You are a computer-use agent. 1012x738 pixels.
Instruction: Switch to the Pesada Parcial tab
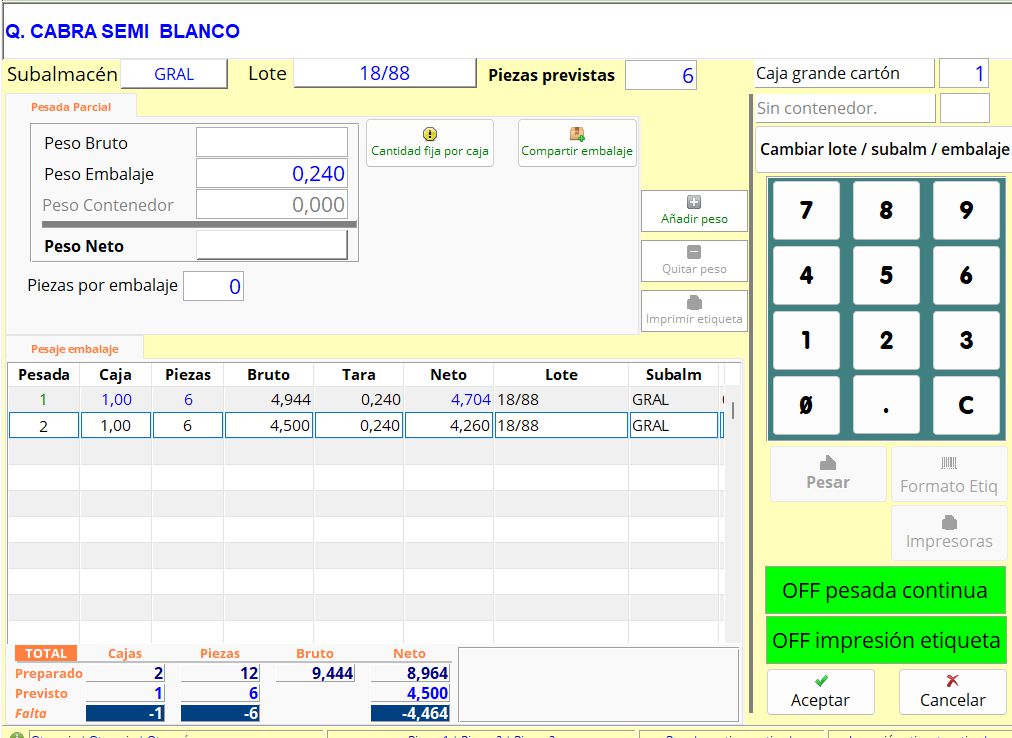pyautogui.click(x=71, y=107)
